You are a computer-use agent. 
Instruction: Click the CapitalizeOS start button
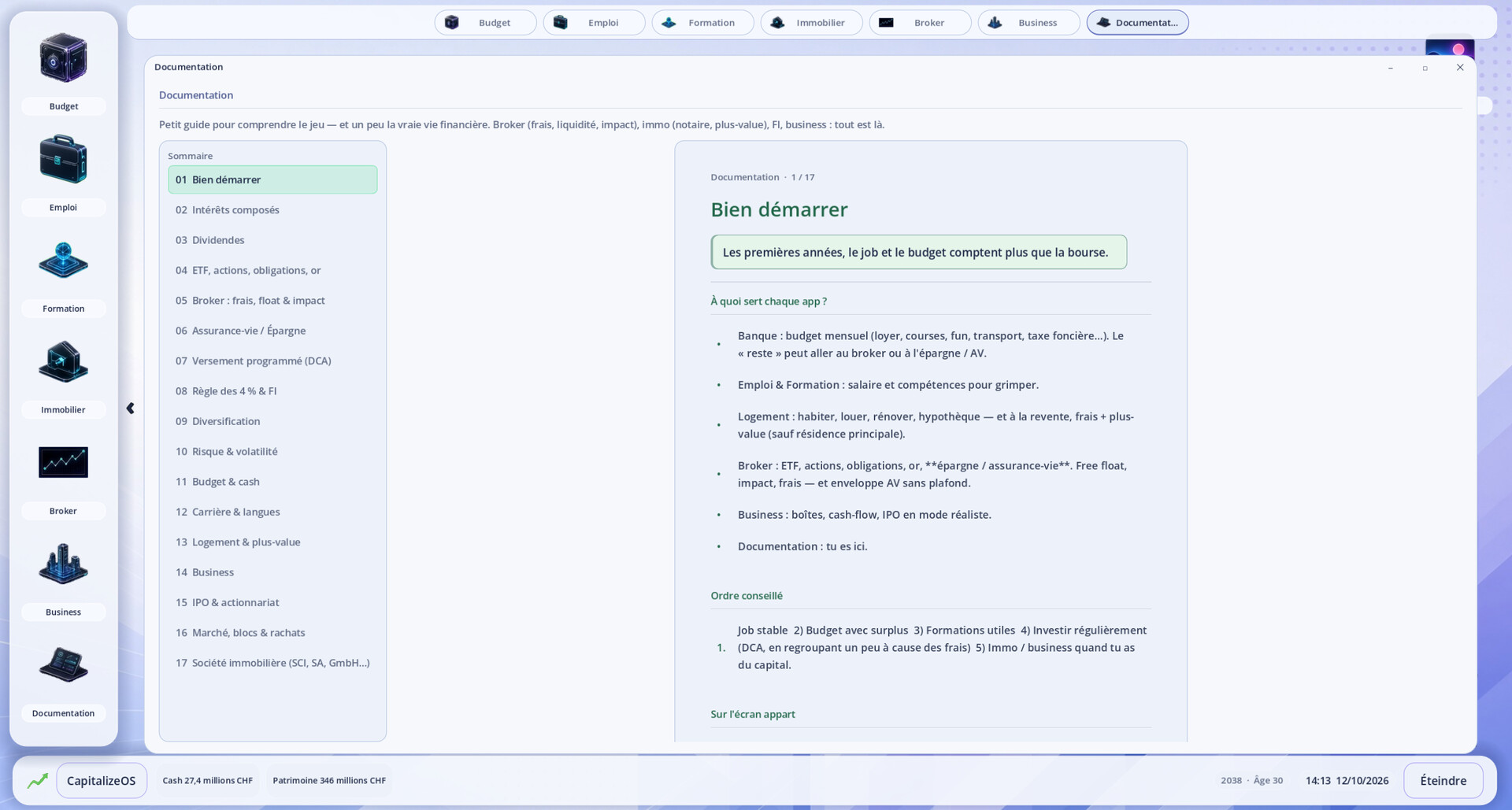tap(102, 781)
